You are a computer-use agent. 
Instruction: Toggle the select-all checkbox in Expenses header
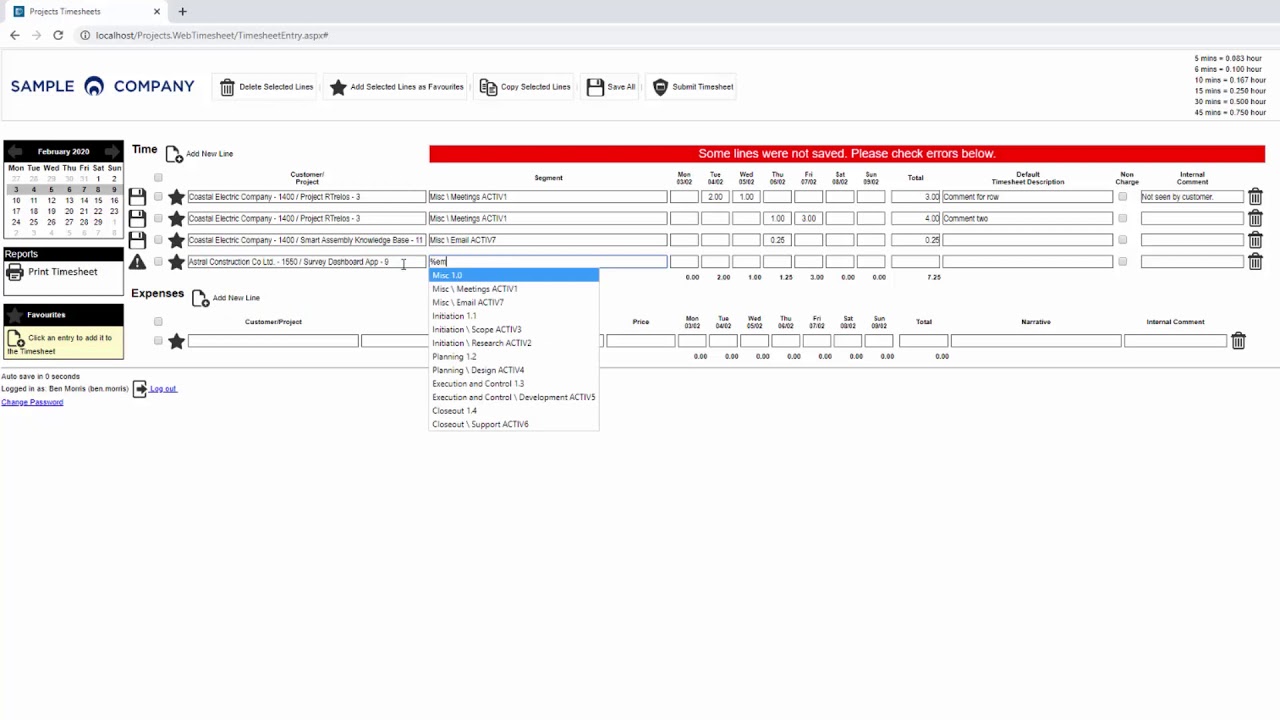point(158,322)
